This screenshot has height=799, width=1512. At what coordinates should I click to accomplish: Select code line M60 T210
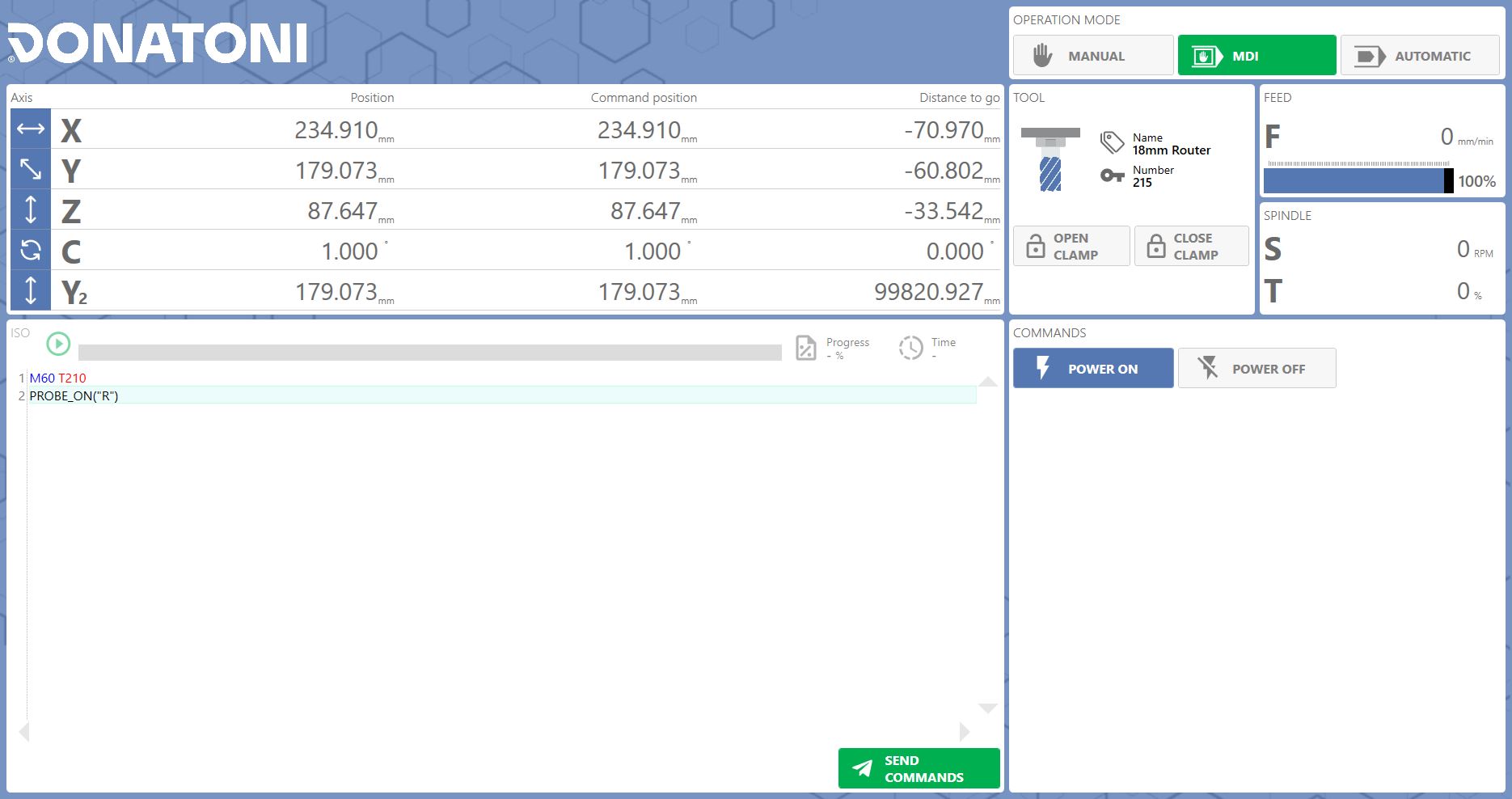point(57,378)
